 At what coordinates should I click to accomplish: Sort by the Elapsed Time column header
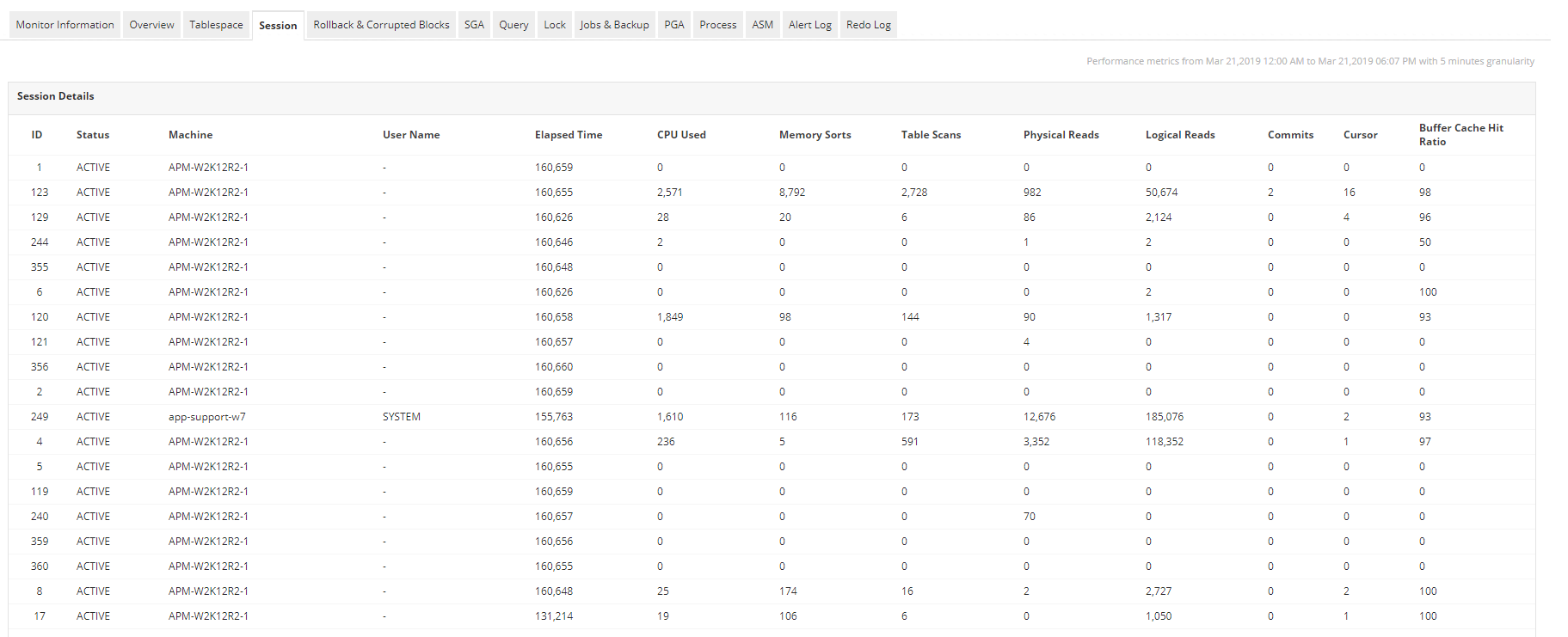tap(569, 135)
